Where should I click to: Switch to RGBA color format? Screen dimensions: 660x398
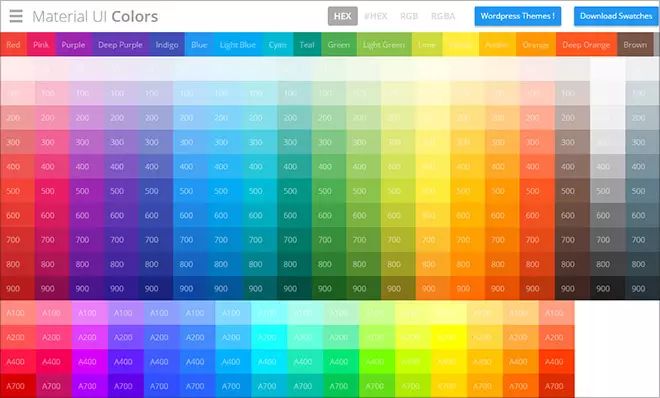point(443,16)
